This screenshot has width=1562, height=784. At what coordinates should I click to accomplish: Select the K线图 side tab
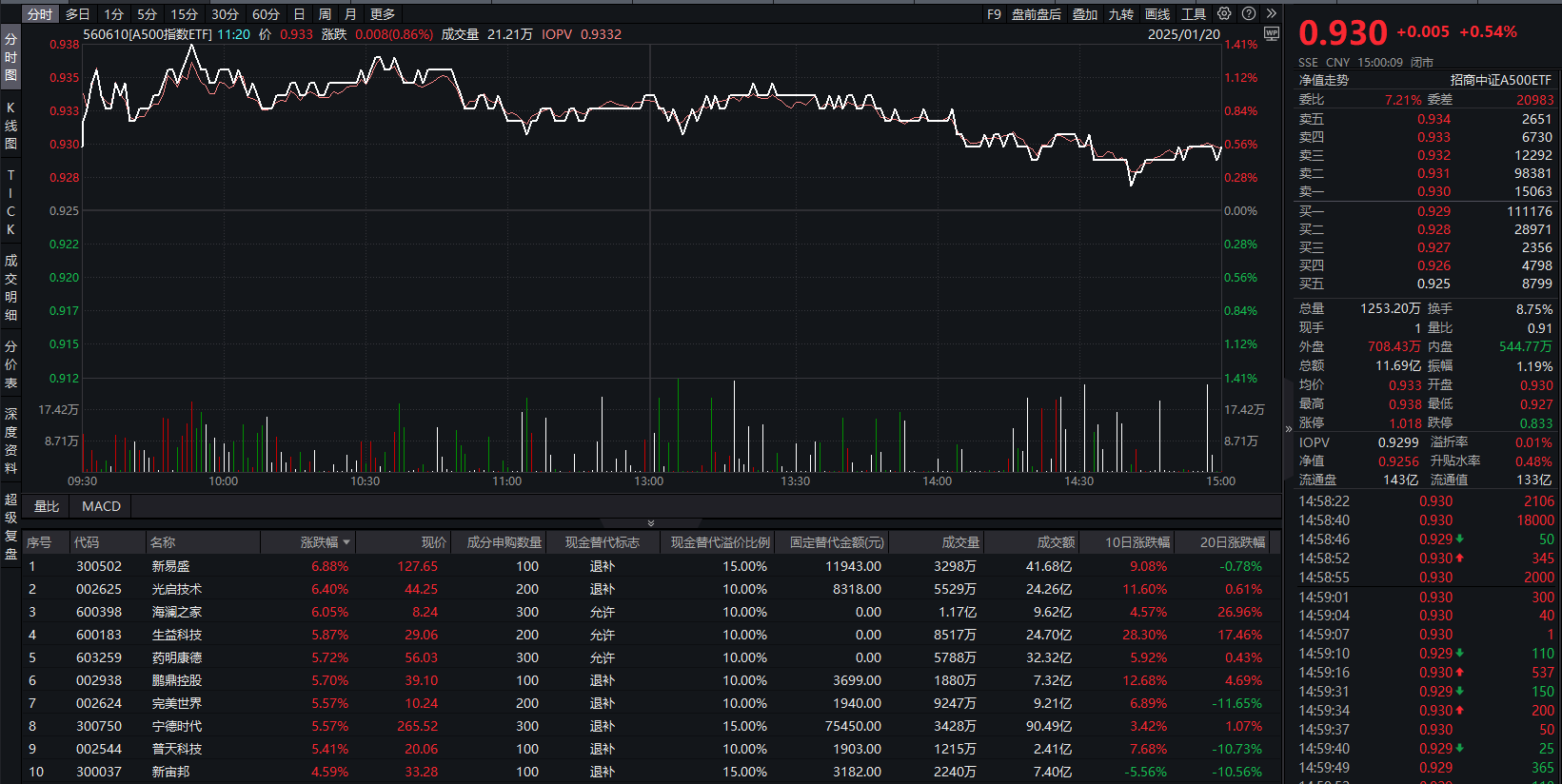10,126
